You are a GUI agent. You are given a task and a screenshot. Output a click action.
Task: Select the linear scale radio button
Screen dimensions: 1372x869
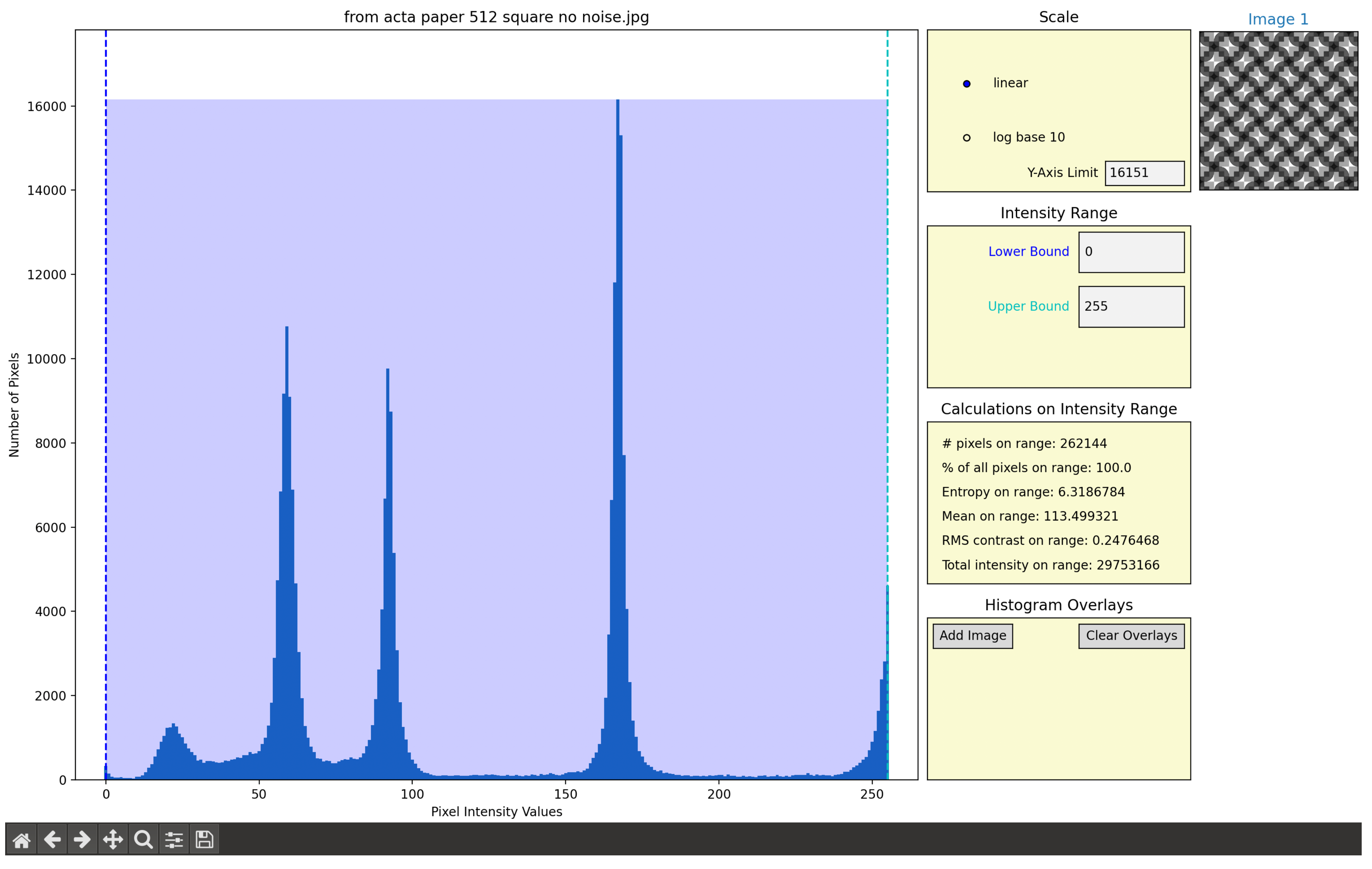(967, 83)
